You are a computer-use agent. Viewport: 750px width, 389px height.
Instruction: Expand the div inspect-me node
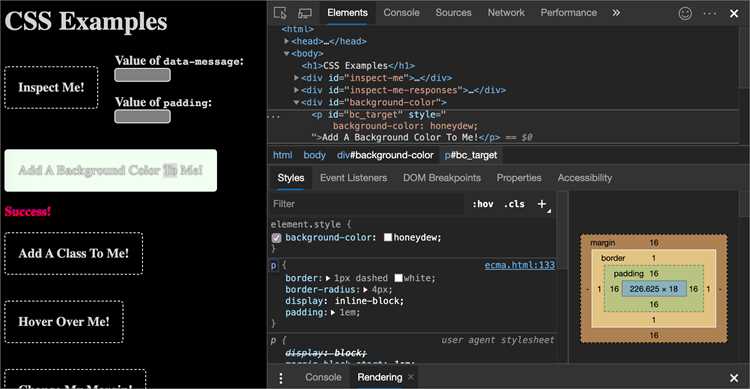297,78
